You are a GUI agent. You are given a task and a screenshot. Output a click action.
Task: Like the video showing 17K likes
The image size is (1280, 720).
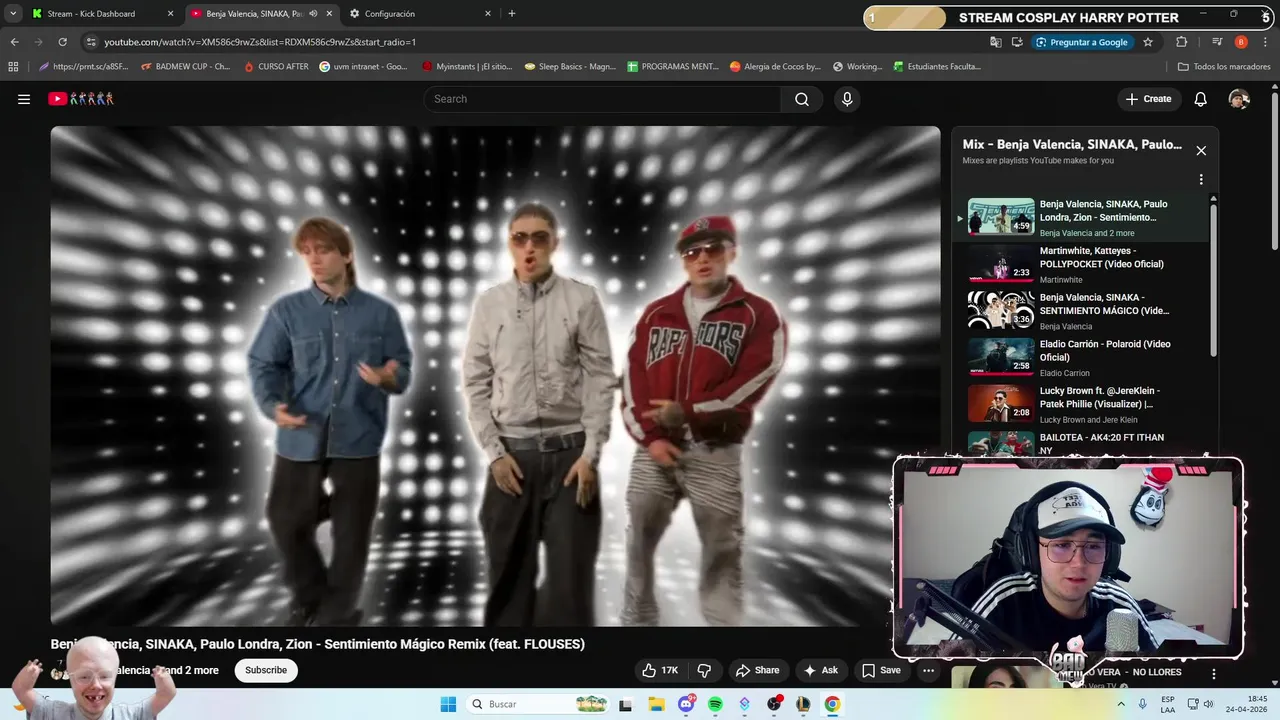coord(660,671)
